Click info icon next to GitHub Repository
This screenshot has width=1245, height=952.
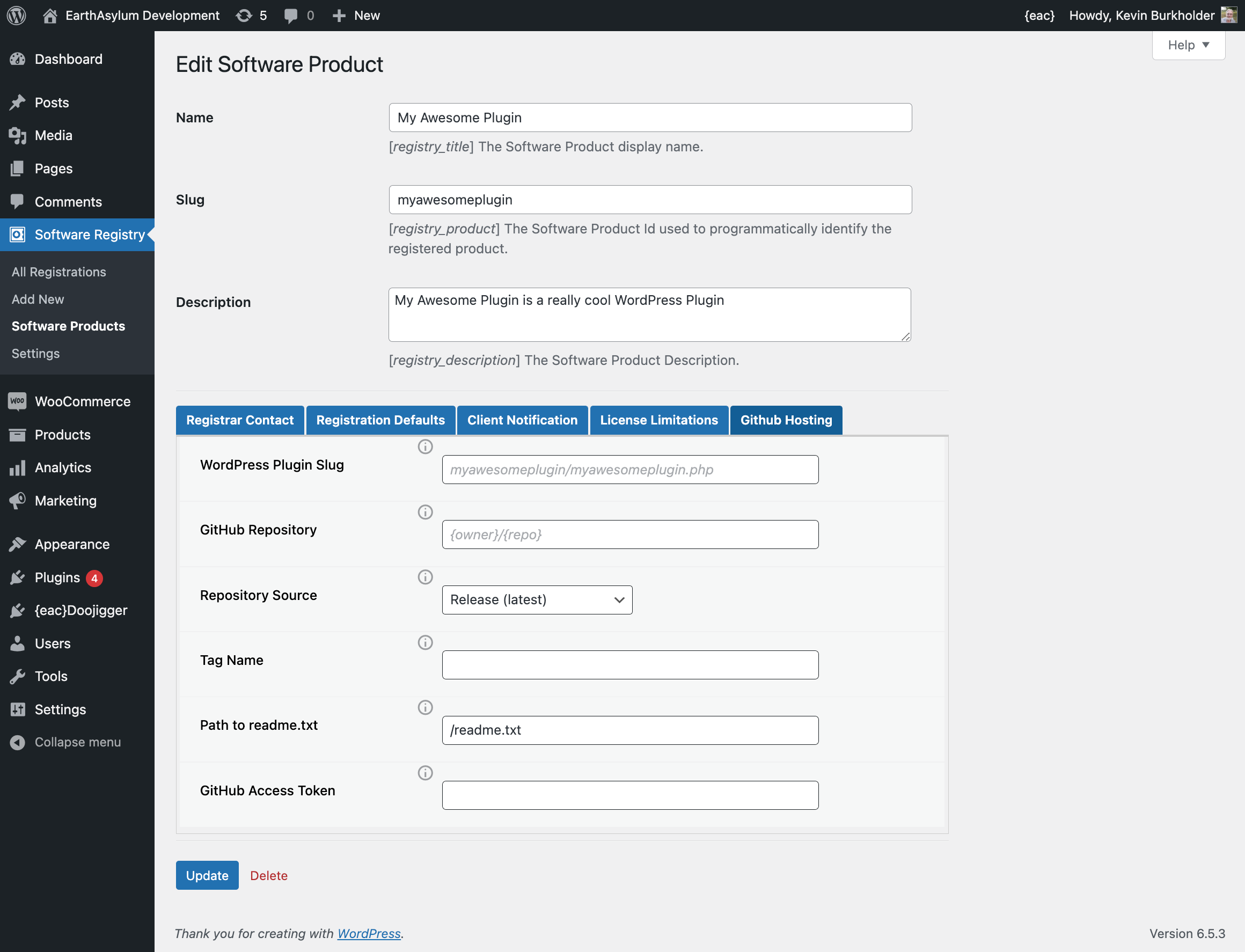[425, 512]
